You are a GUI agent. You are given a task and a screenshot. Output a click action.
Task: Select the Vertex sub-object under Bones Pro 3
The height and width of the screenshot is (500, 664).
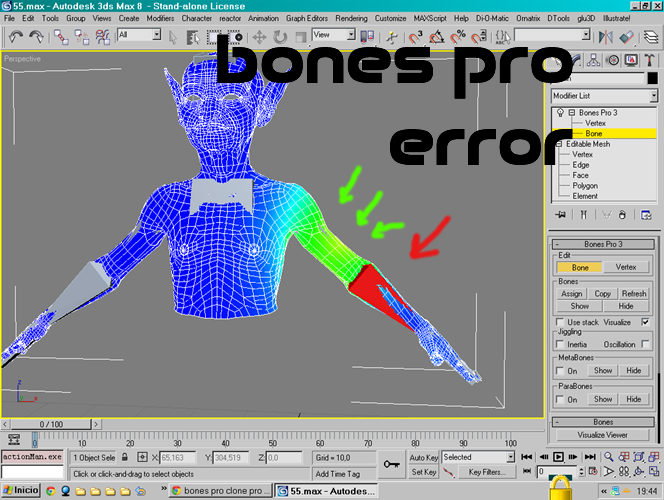[595, 123]
